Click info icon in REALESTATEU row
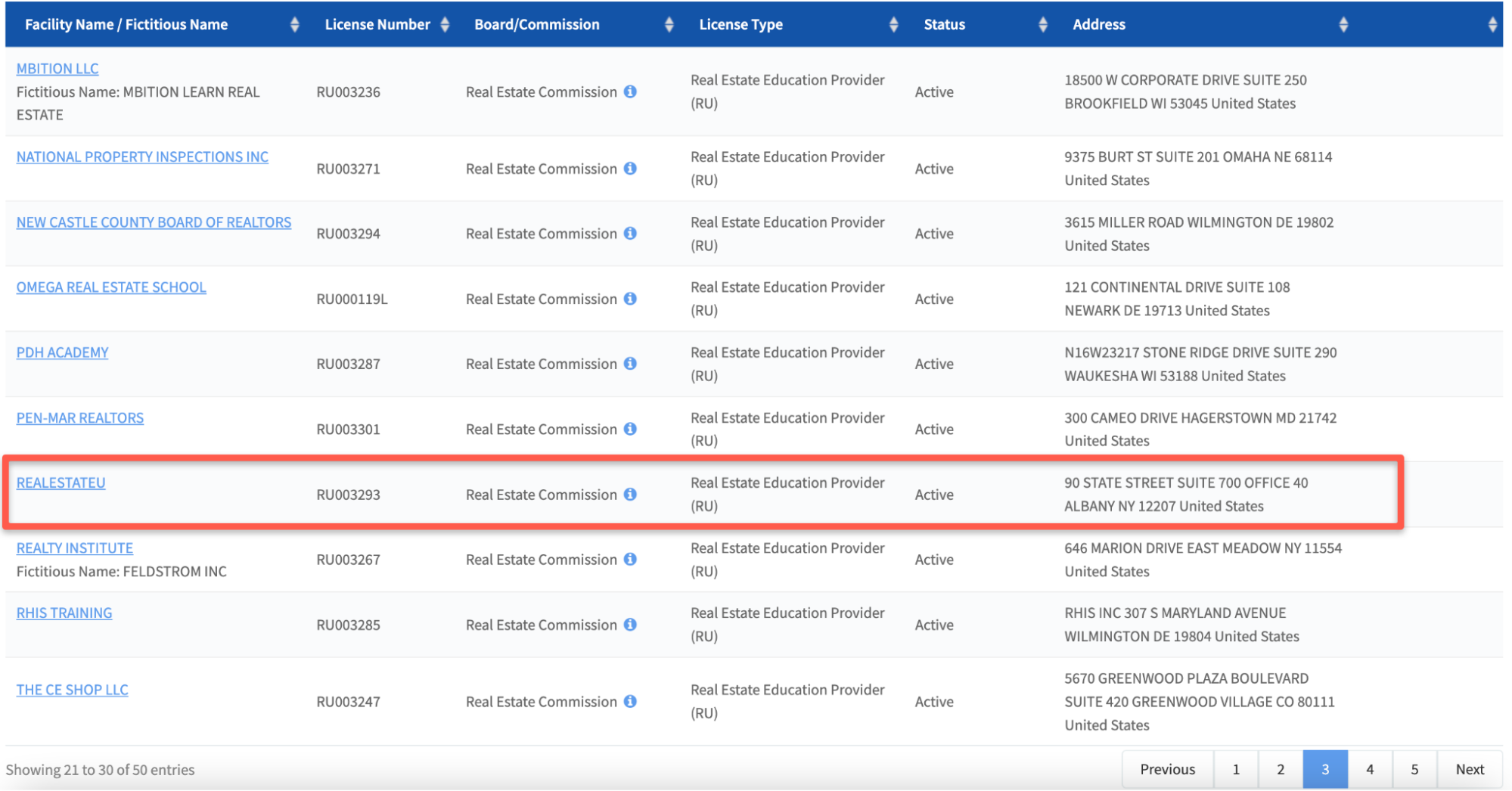The width and height of the screenshot is (1512, 791). pyautogui.click(x=630, y=494)
